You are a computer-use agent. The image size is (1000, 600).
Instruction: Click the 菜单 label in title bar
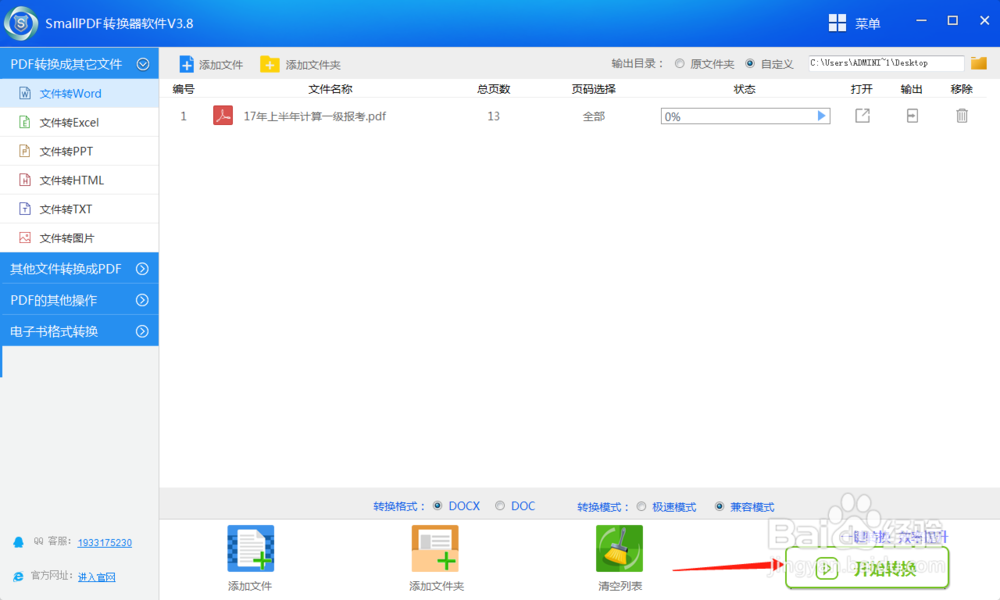867,24
